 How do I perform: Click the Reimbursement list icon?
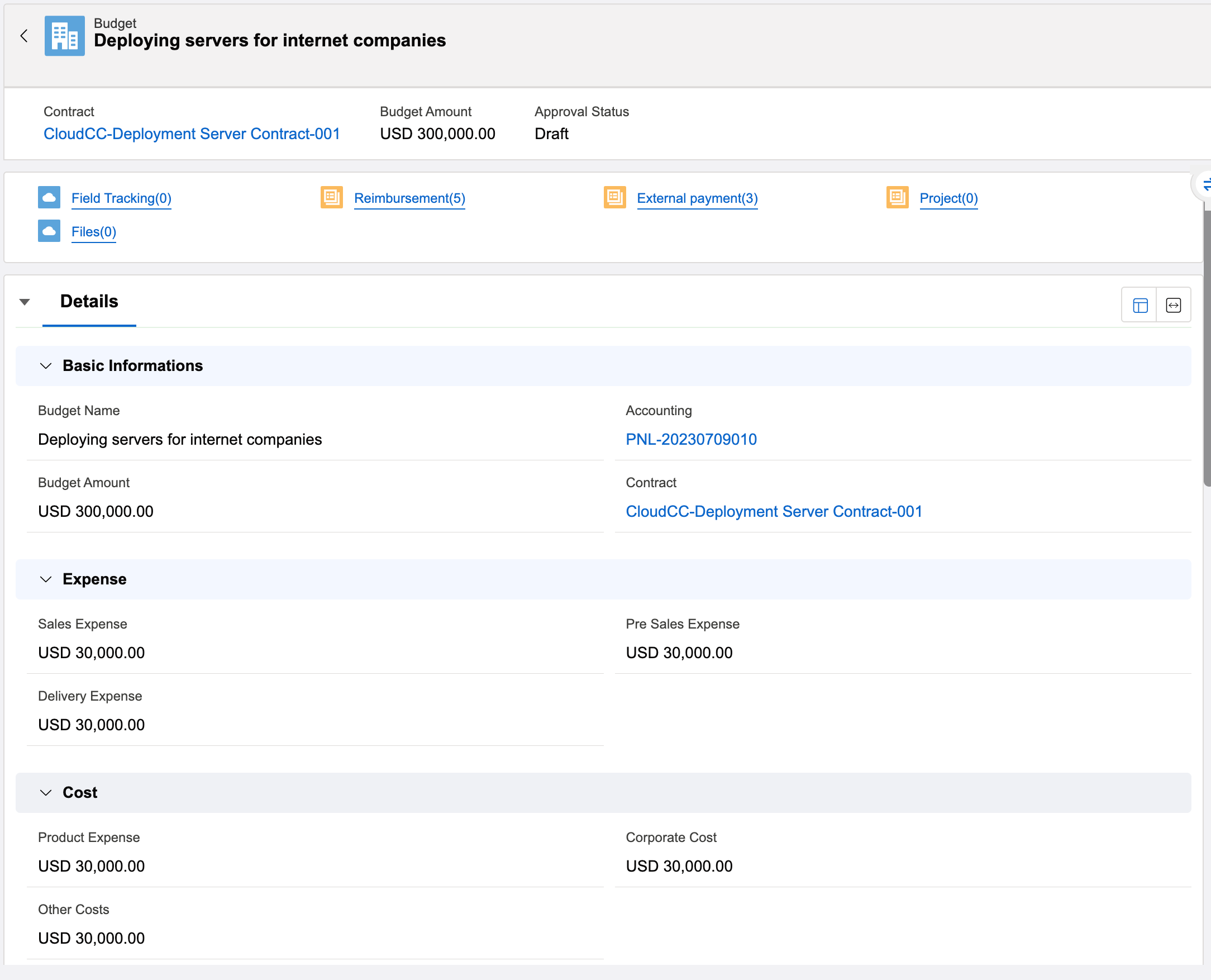332,198
